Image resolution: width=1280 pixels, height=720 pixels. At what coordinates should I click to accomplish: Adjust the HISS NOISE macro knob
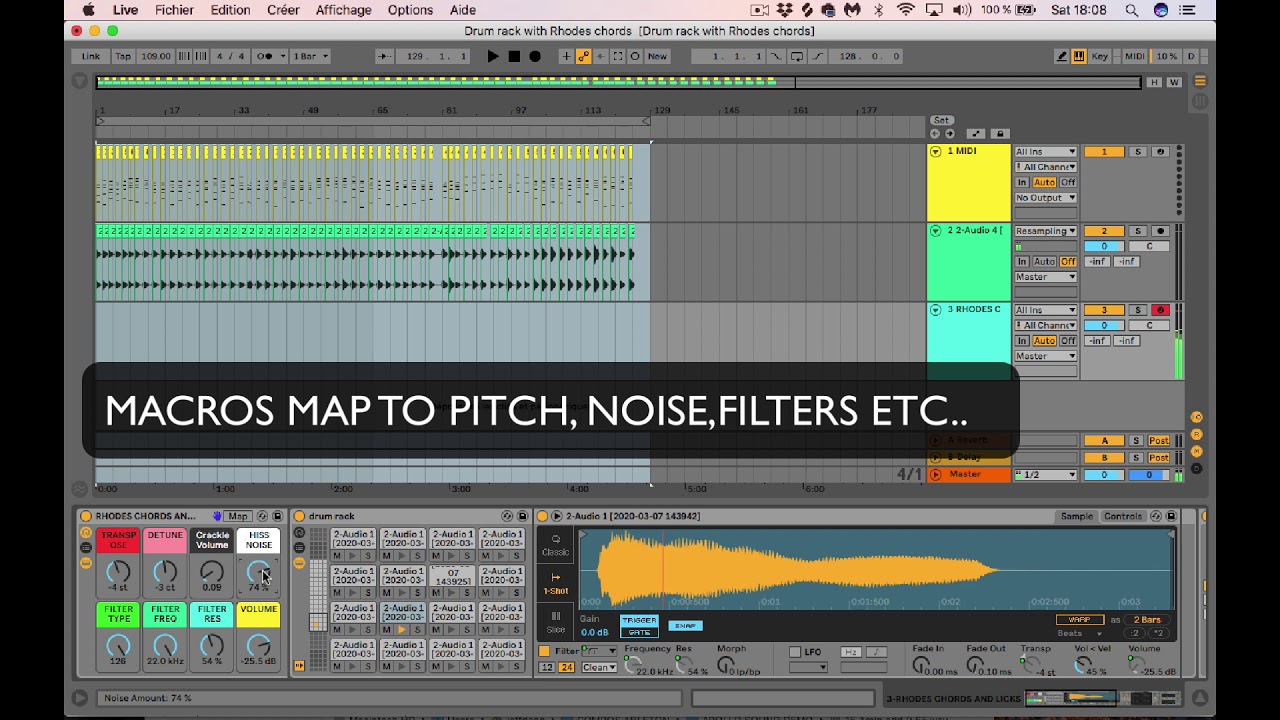pyautogui.click(x=258, y=572)
